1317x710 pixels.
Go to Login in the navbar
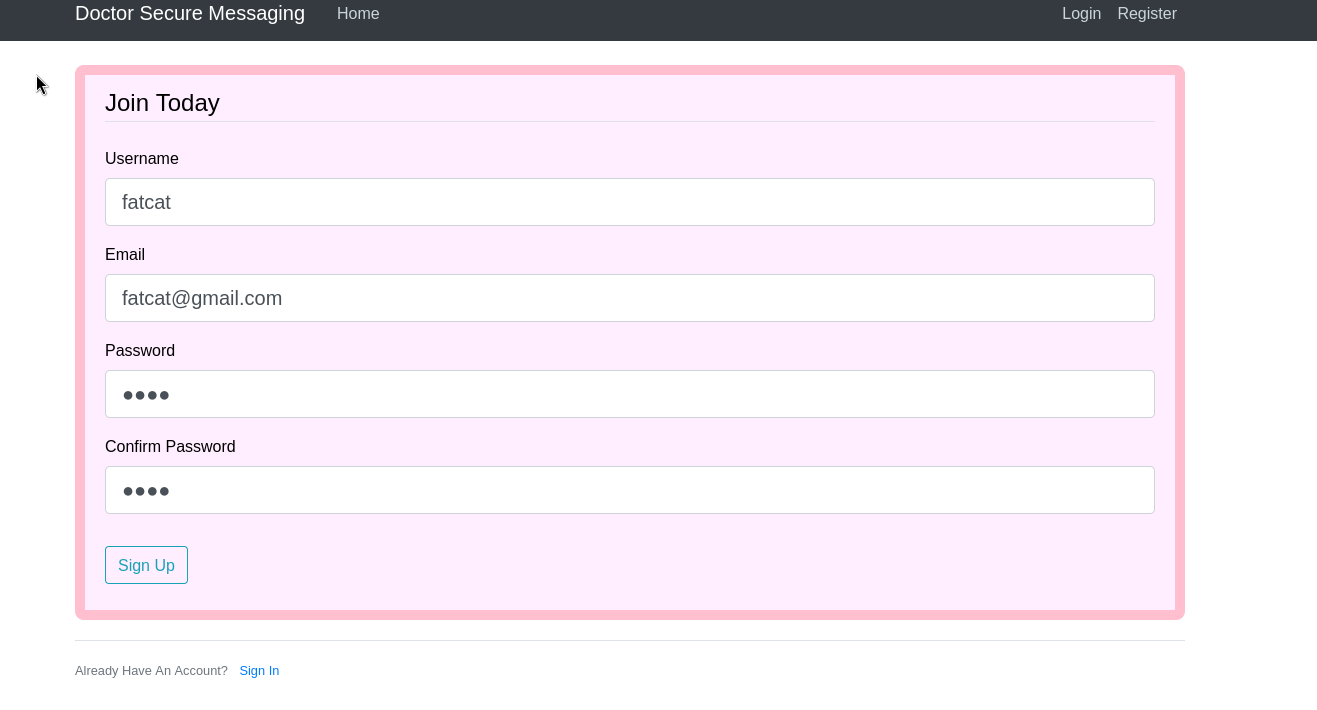coord(1081,14)
